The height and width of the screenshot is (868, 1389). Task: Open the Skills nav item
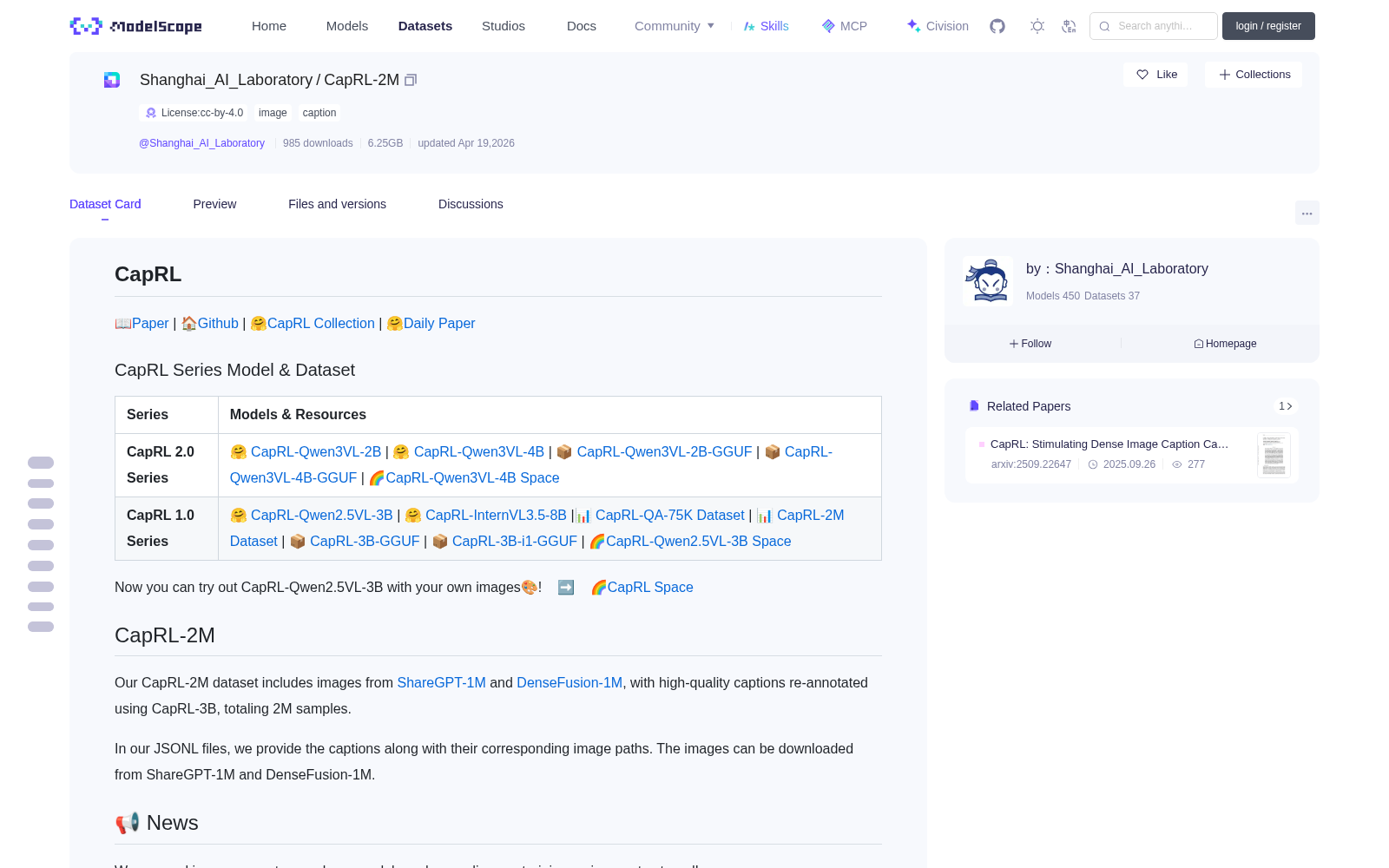tap(766, 26)
